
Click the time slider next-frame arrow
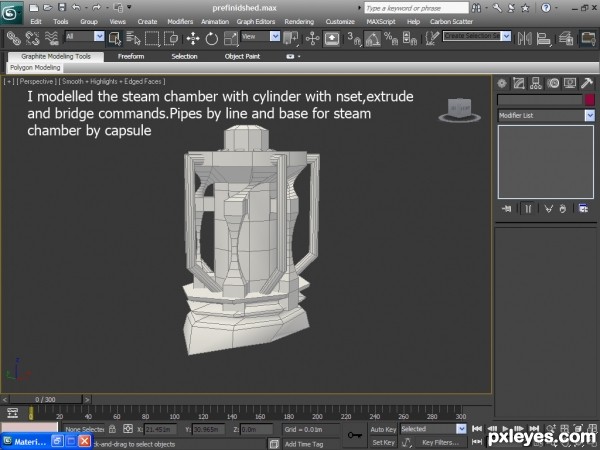pos(87,399)
